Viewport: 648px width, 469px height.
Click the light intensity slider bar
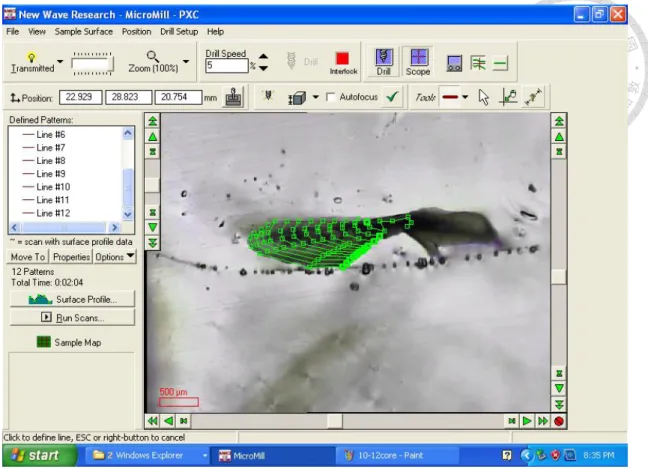pos(92,64)
